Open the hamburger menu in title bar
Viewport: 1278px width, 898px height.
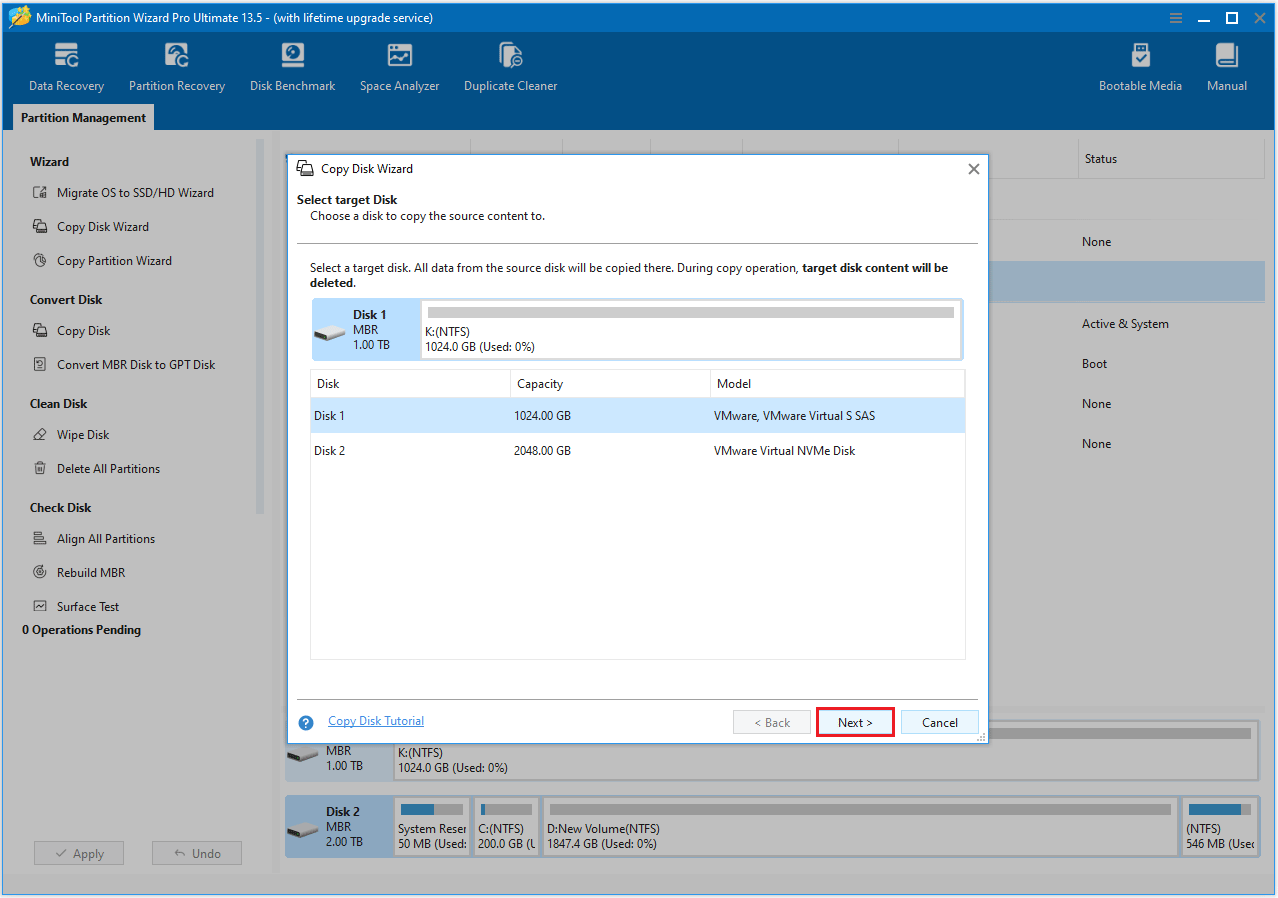(1175, 17)
